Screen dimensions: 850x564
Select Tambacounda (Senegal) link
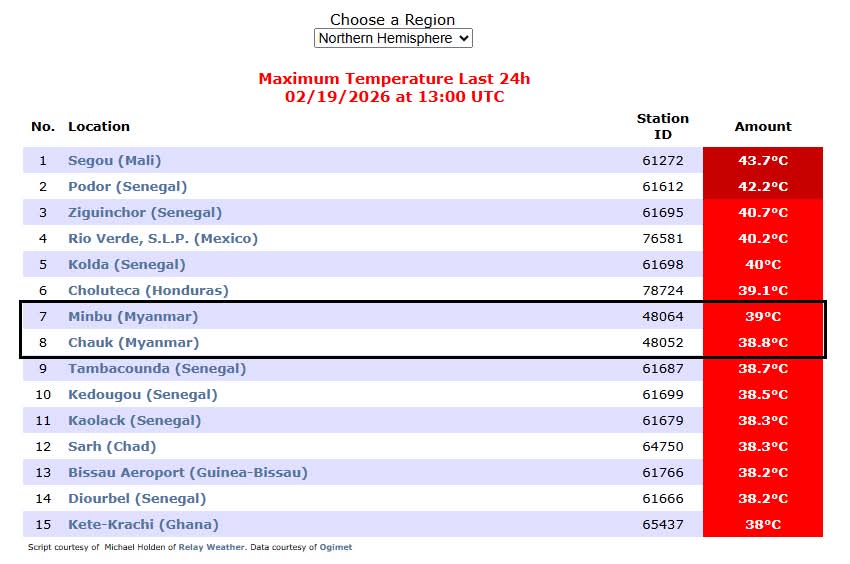point(156,368)
